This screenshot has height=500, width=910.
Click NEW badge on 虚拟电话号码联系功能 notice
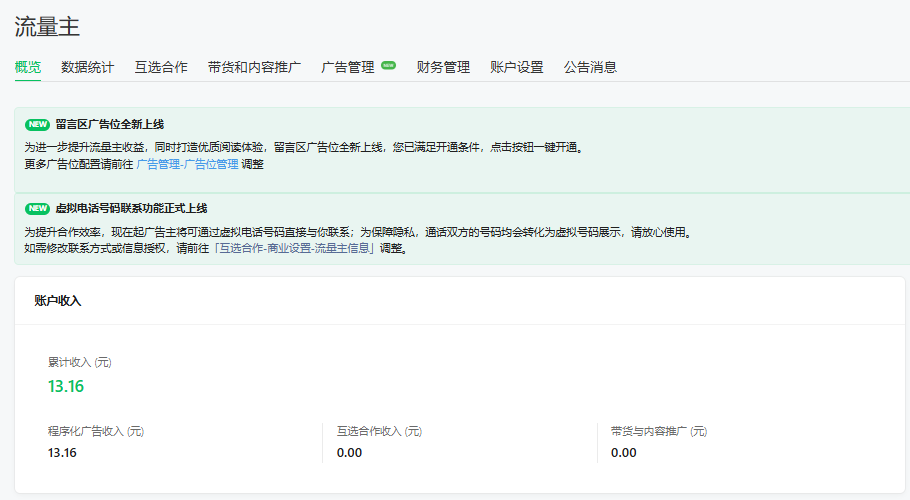tap(37, 208)
